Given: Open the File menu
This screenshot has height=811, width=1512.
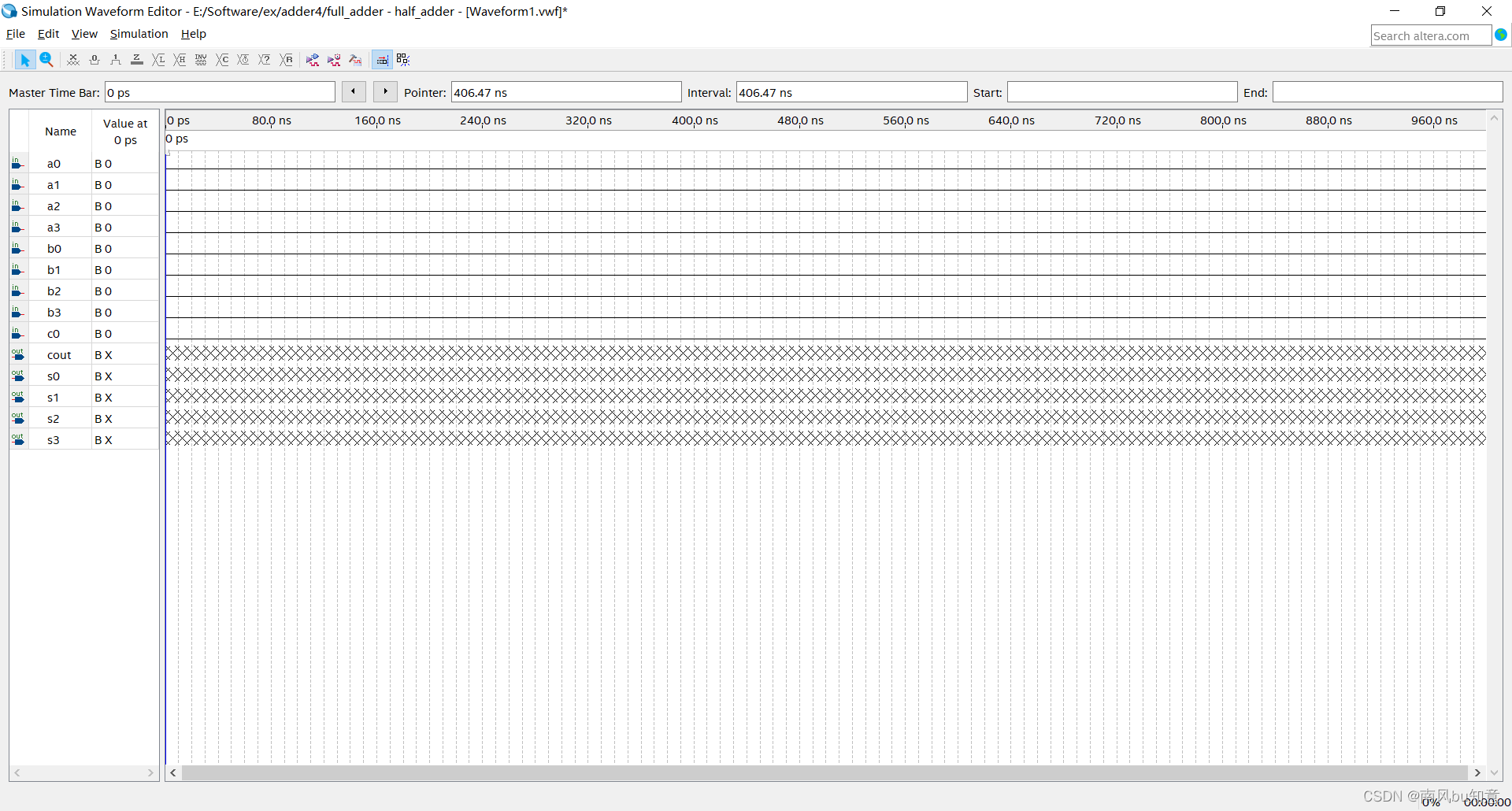Looking at the screenshot, I should coord(16,34).
